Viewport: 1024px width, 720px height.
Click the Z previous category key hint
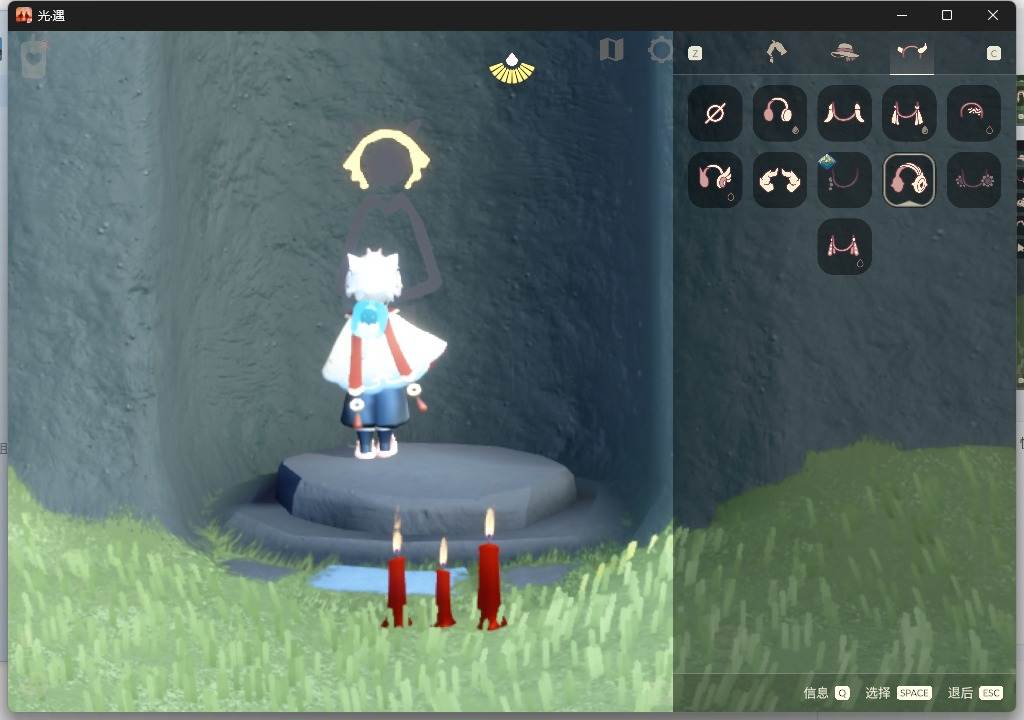pyautogui.click(x=695, y=53)
